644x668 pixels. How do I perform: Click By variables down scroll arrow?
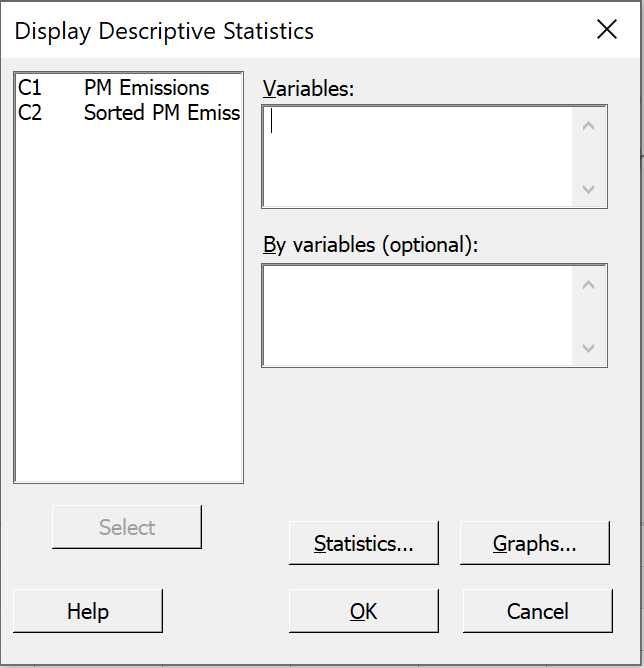pos(588,348)
